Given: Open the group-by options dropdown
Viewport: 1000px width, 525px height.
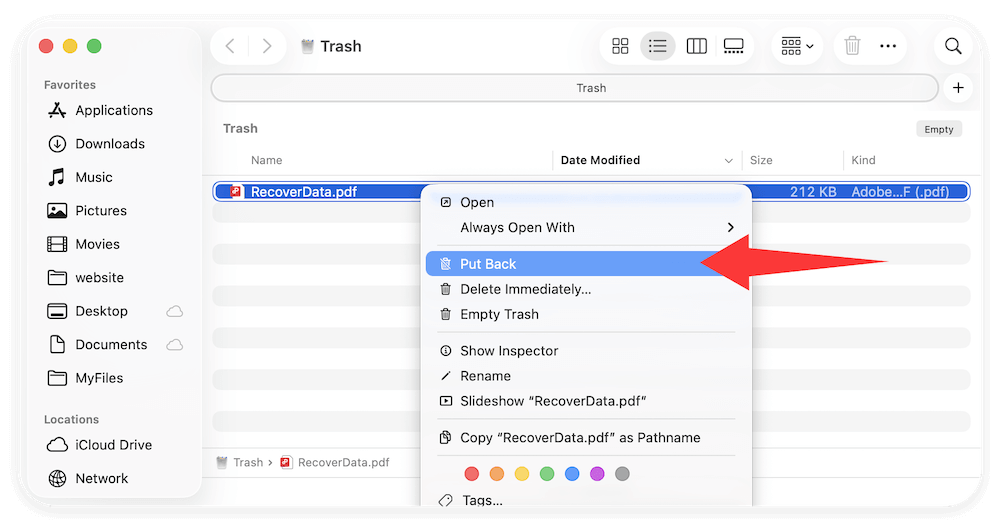Looking at the screenshot, I should (797, 46).
